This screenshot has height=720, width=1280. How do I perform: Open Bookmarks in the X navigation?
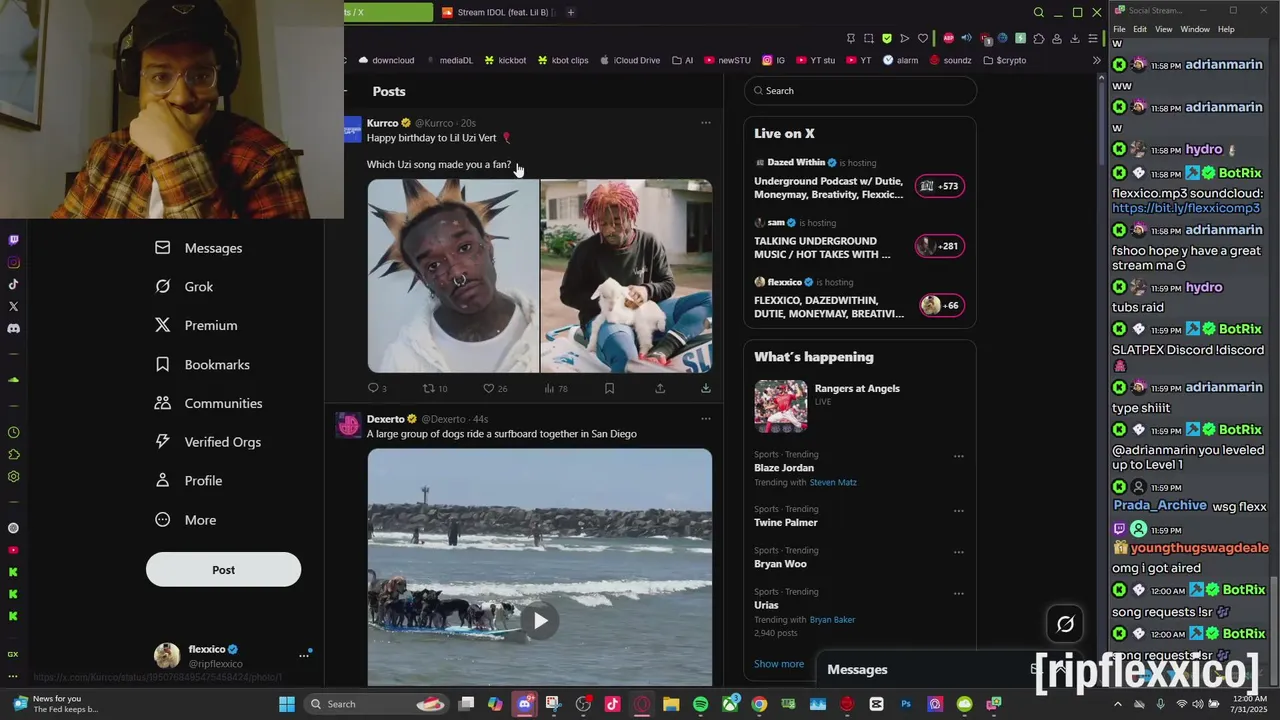202,365
